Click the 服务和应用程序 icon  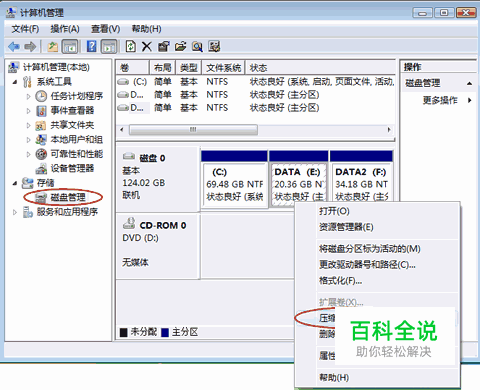(x=27, y=212)
